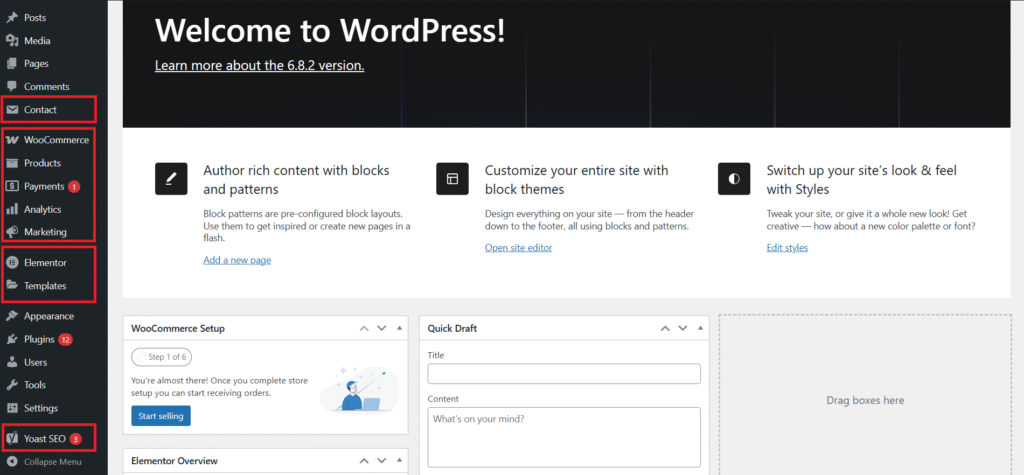This screenshot has height=475, width=1024.
Task: Open the Products menu item
Action: click(x=42, y=163)
